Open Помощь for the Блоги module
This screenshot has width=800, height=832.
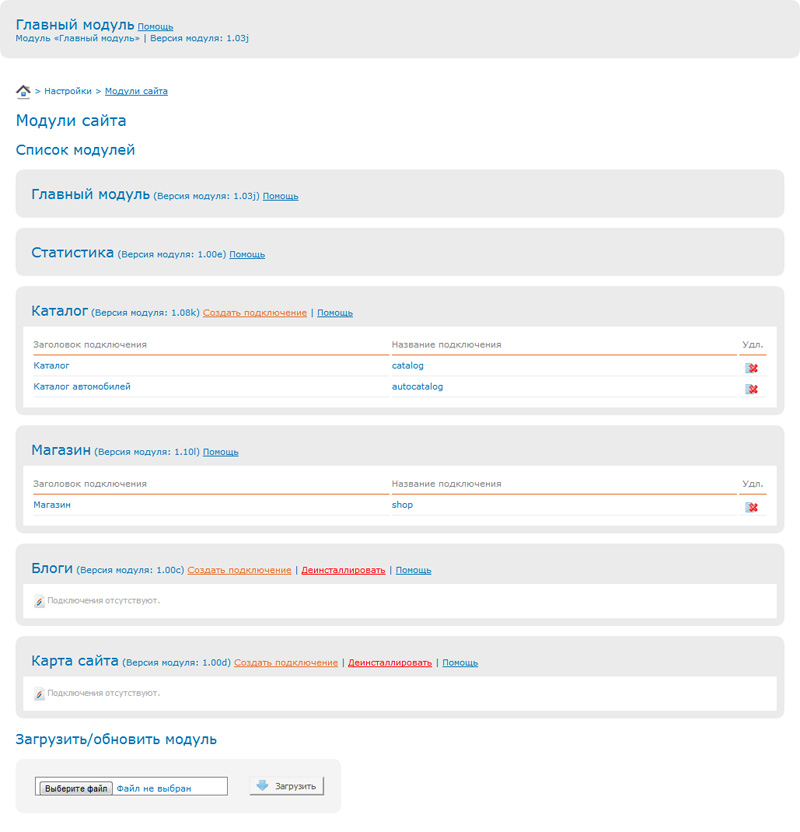pos(413,570)
